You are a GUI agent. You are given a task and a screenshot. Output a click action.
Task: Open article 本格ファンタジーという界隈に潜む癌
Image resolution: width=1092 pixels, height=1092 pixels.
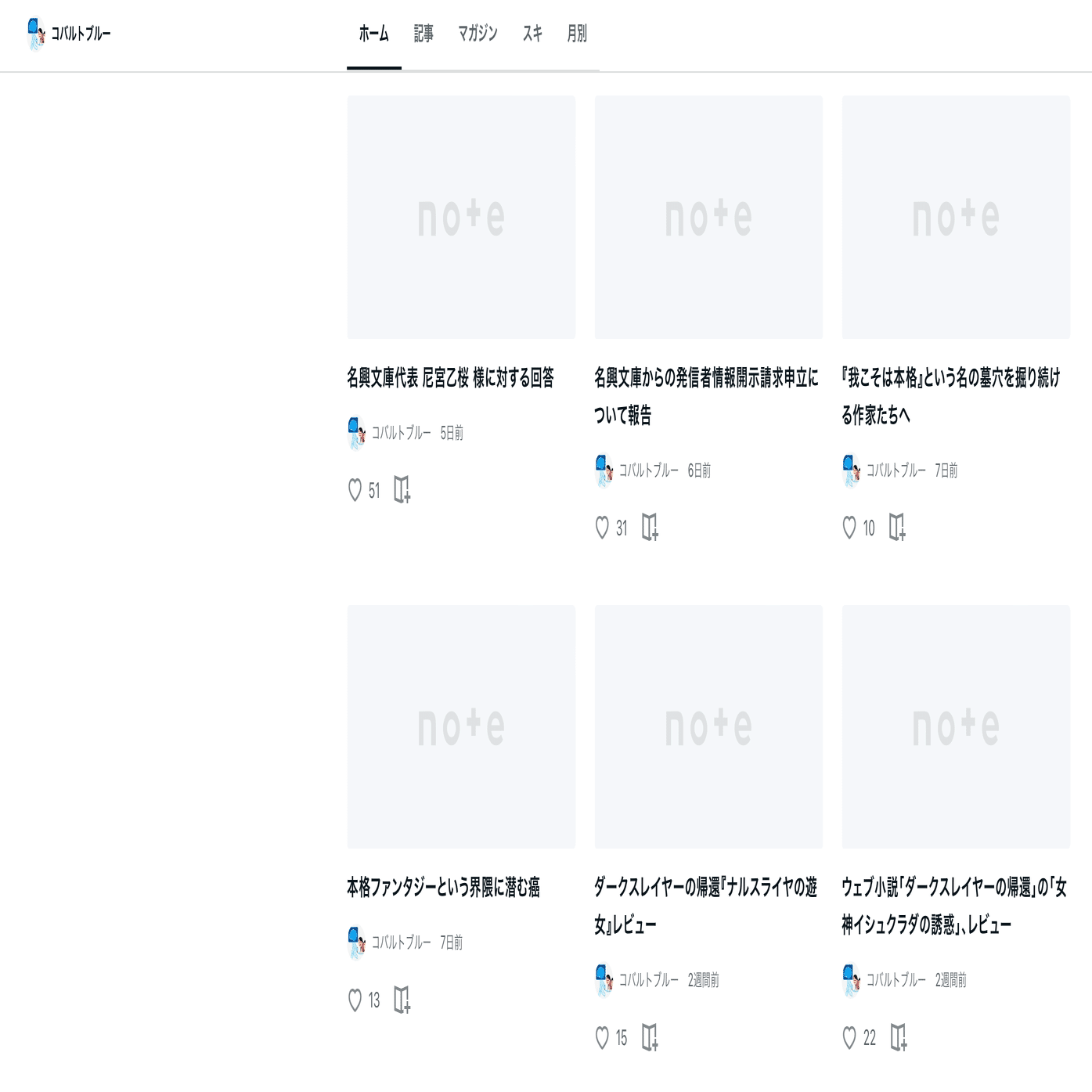point(444,888)
